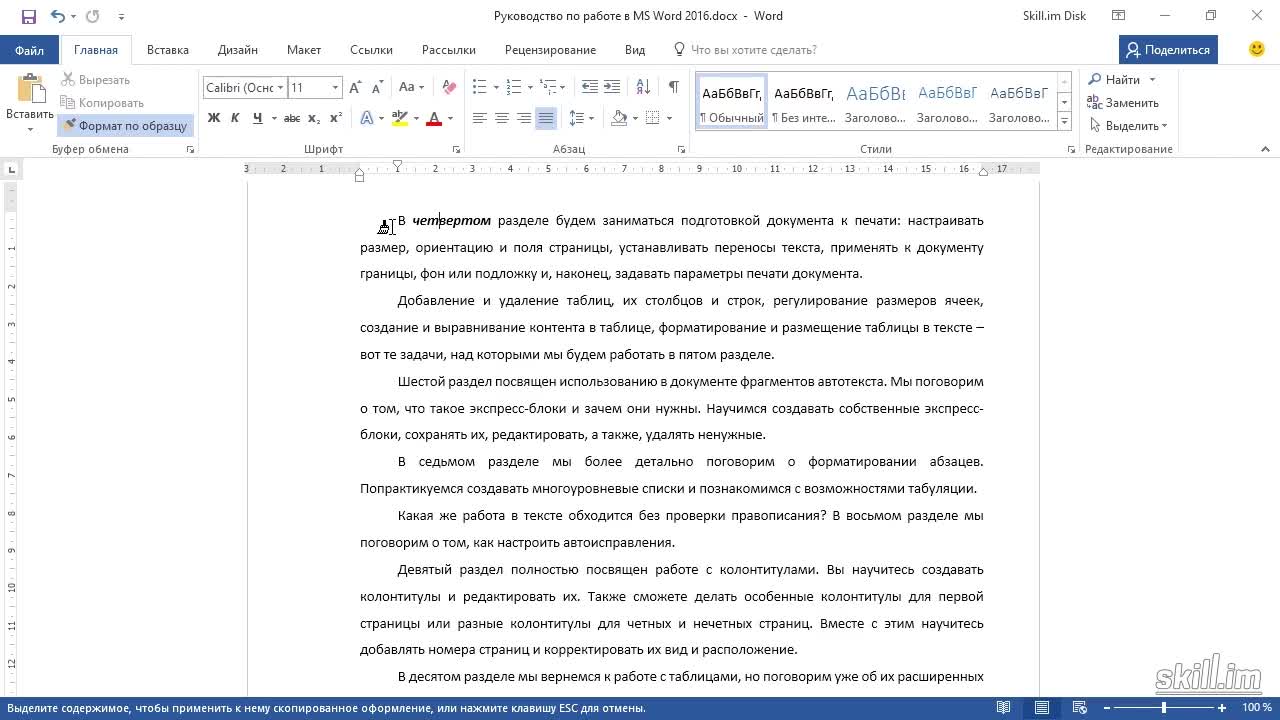Screen dimensions: 1280x720
Task: Open the Quick Access Toolbar customize arrow
Action: click(121, 16)
